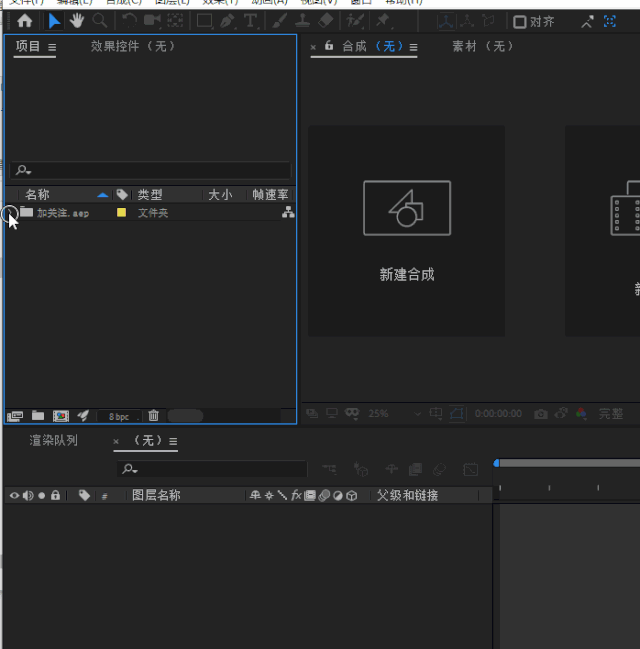Click the timeline current-time indicator marker

click(496, 464)
